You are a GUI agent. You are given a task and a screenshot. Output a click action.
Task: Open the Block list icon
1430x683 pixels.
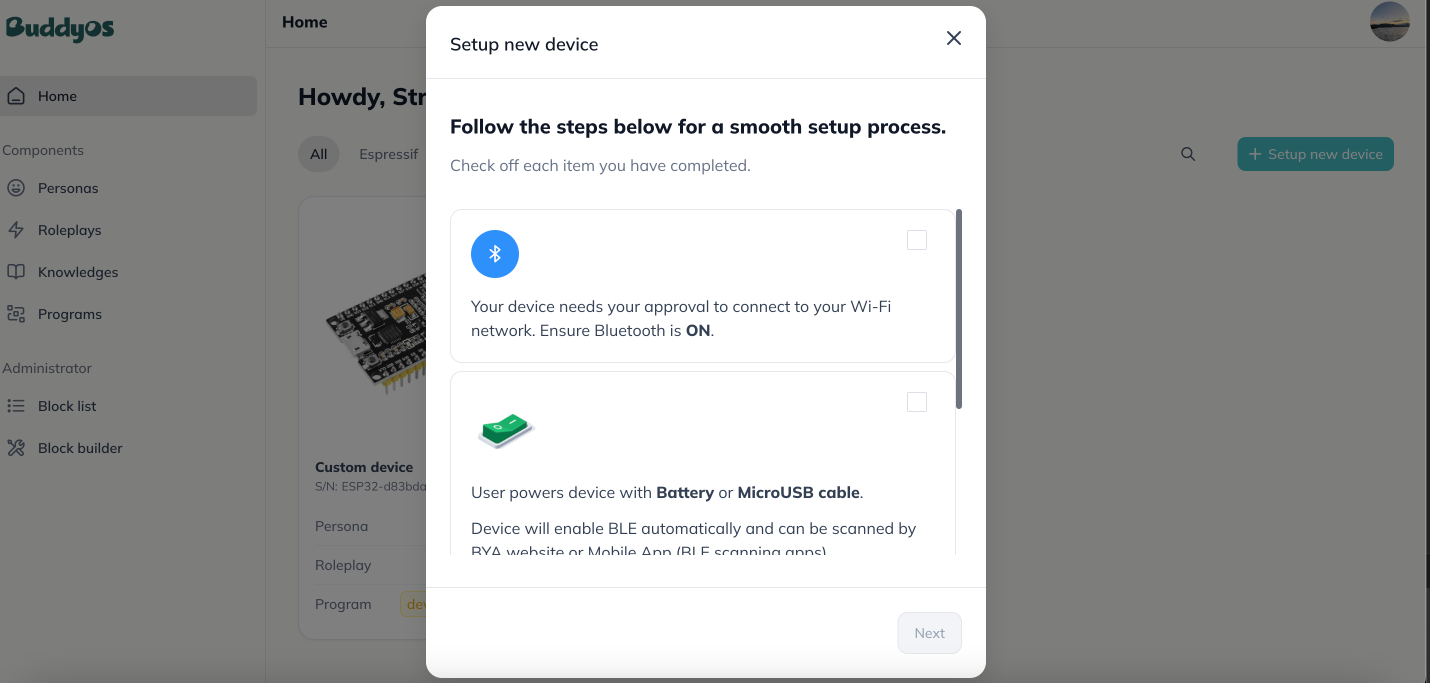(x=16, y=406)
